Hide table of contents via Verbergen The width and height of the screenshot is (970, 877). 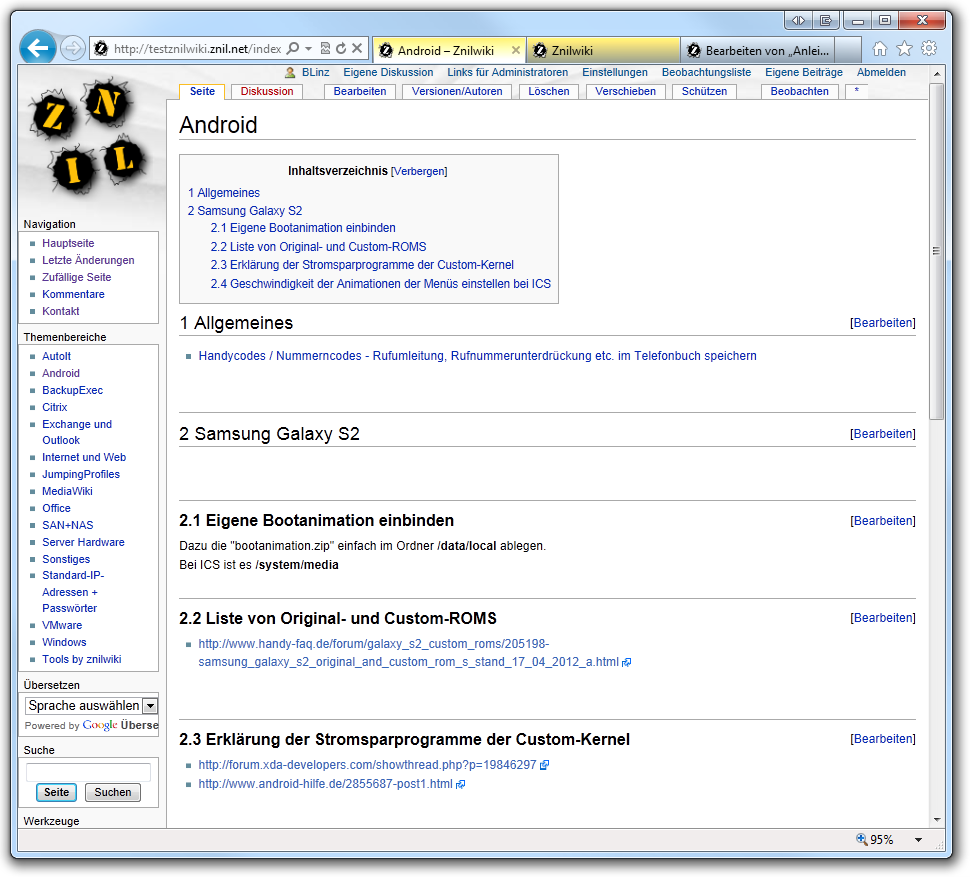(x=419, y=171)
